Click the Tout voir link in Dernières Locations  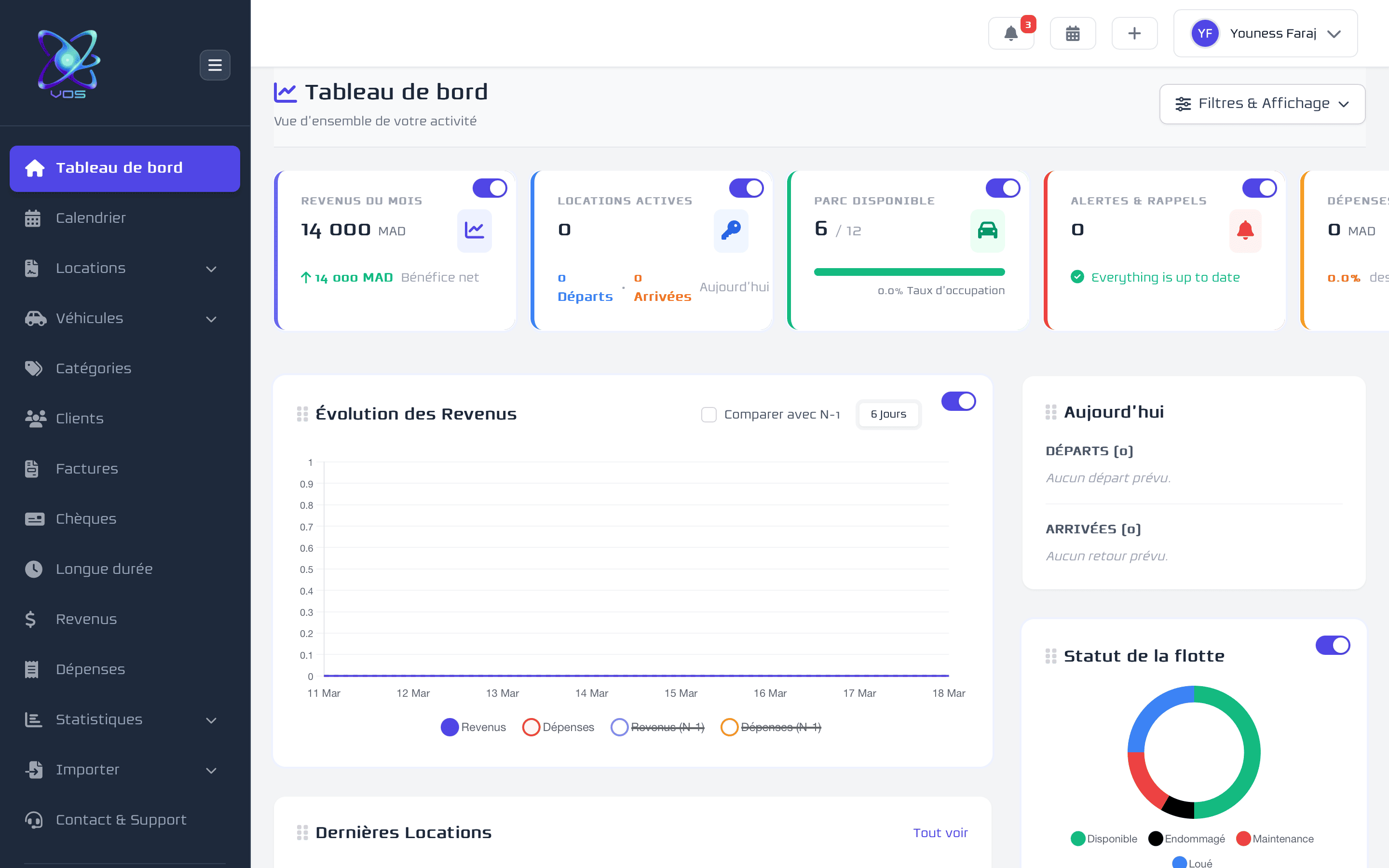point(940,832)
